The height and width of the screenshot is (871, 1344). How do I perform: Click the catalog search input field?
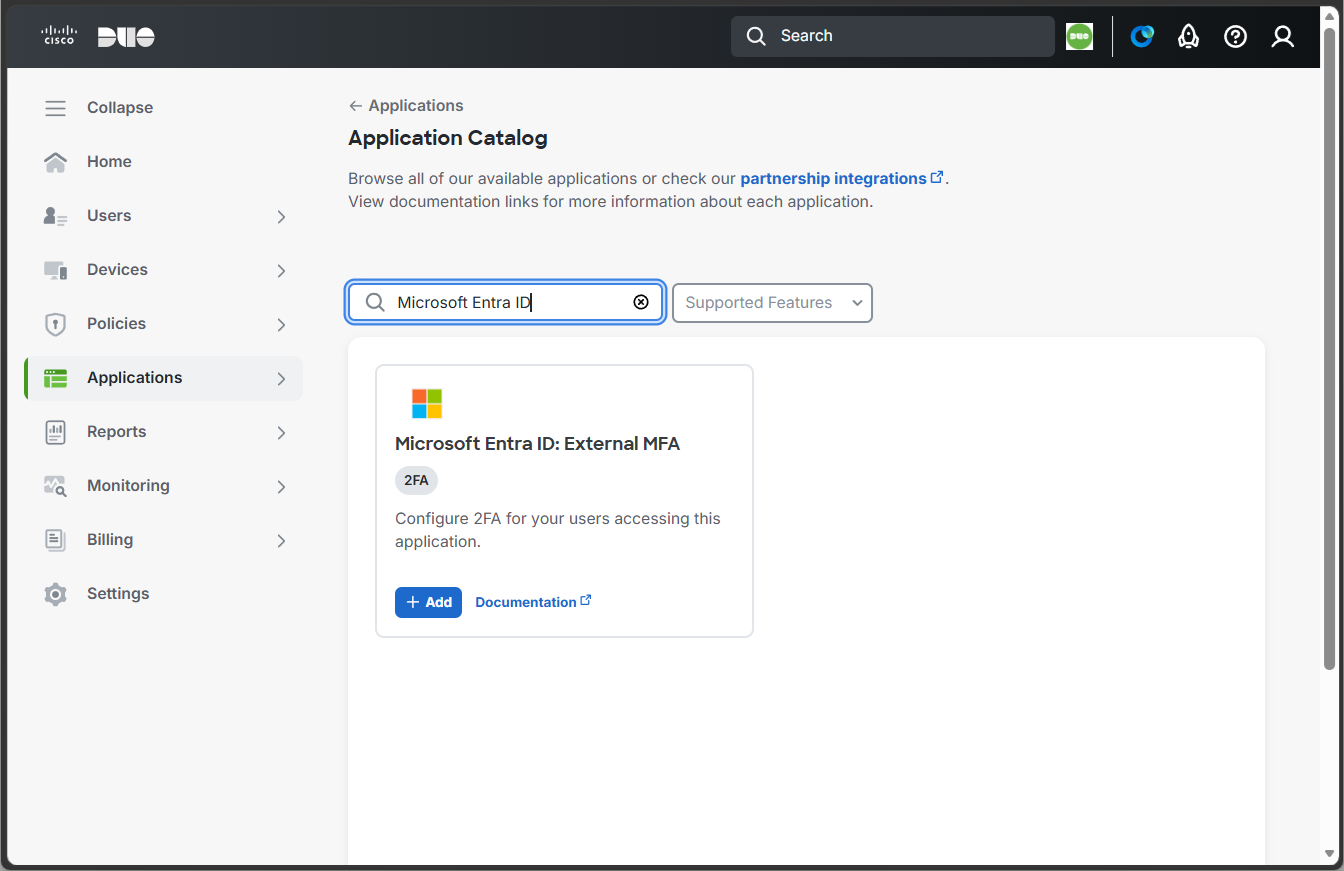click(x=505, y=302)
